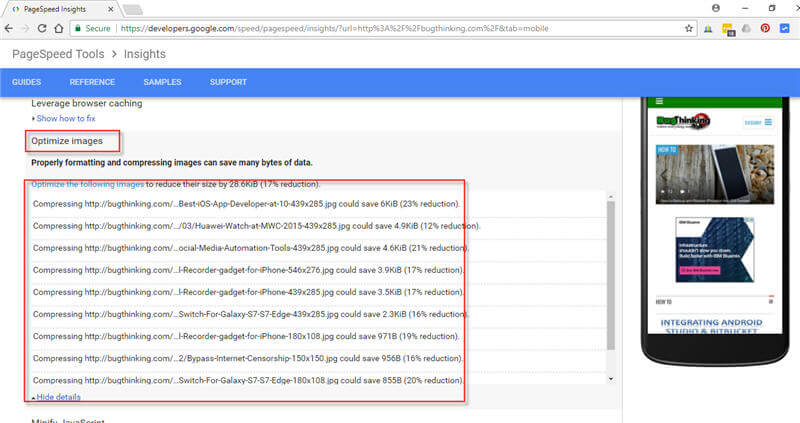Open the Optimize the following images link
The width and height of the screenshot is (800, 423).
pos(88,184)
